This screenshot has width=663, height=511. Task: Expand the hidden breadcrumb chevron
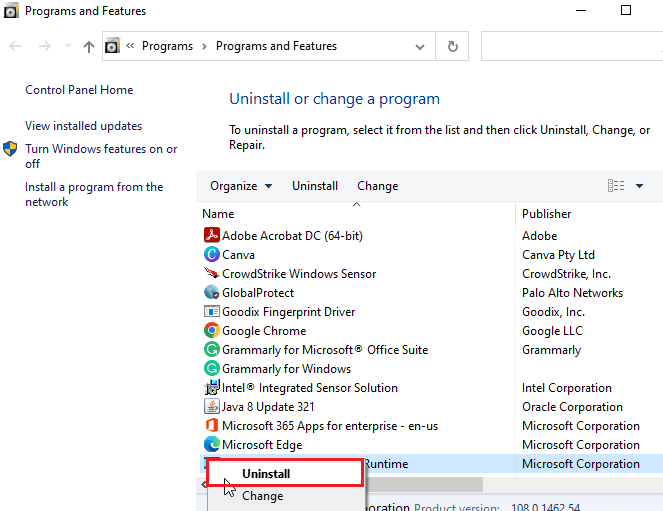pos(130,46)
